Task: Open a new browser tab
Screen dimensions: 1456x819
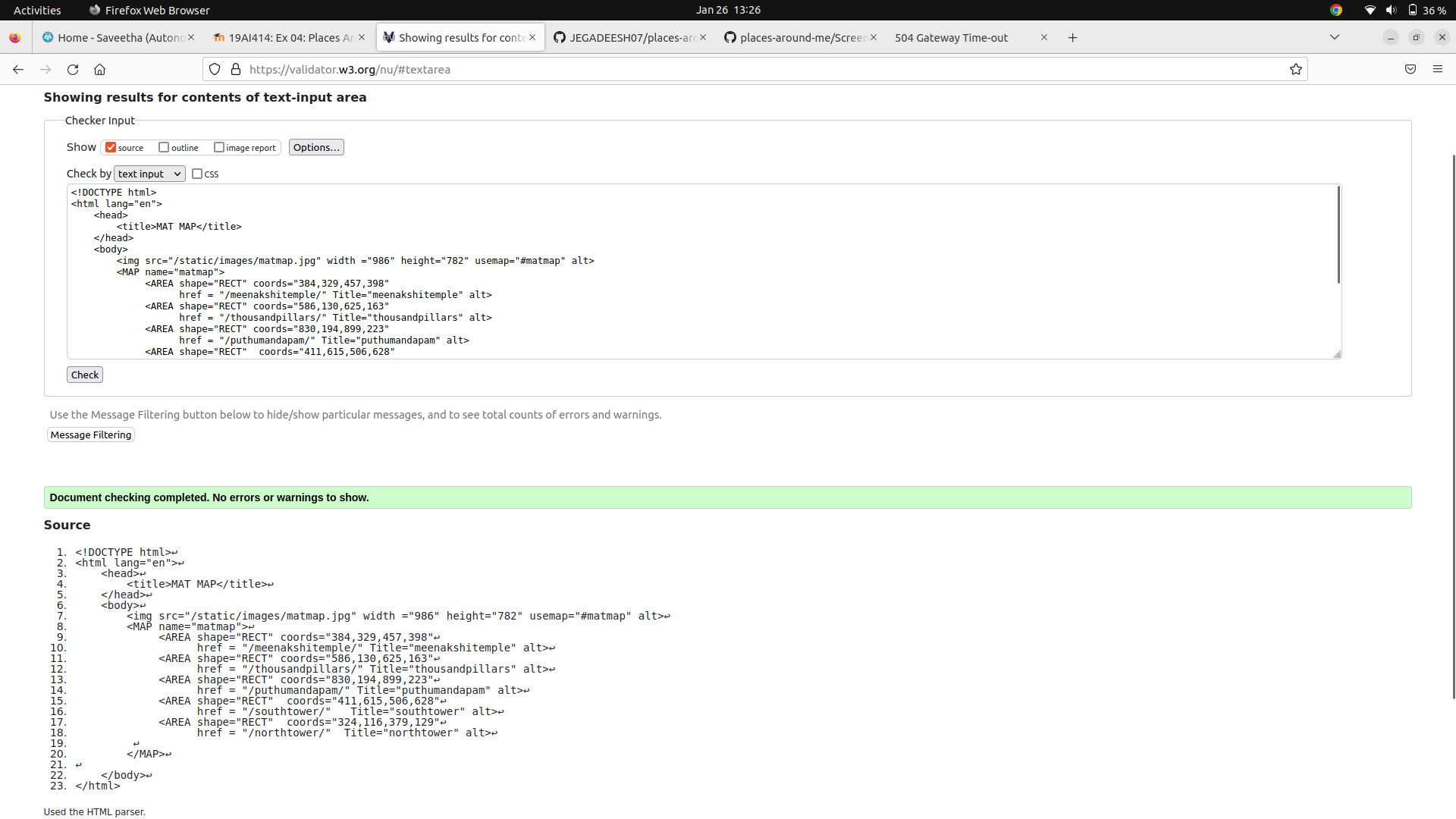Action: pos(1072,37)
